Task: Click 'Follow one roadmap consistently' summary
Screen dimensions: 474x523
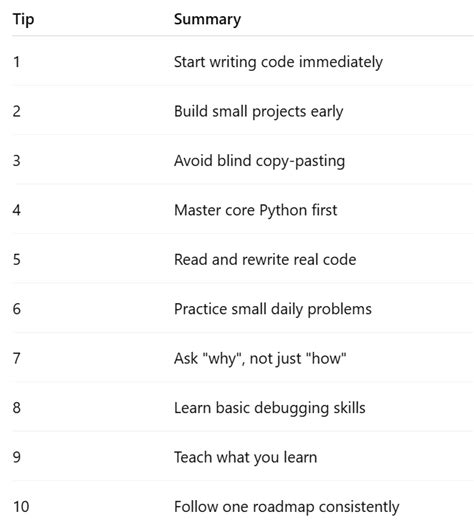Action: pyautogui.click(x=287, y=507)
